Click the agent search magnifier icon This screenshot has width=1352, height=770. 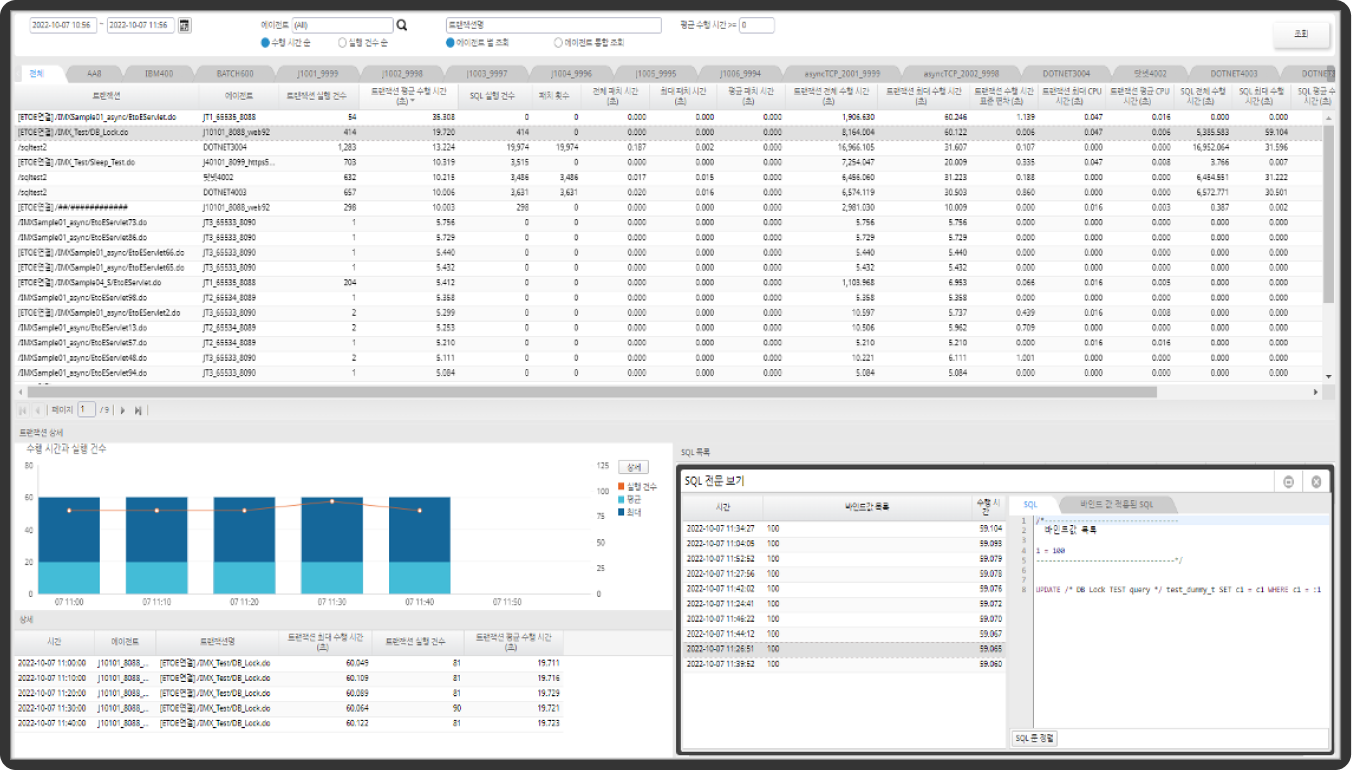(x=402, y=25)
